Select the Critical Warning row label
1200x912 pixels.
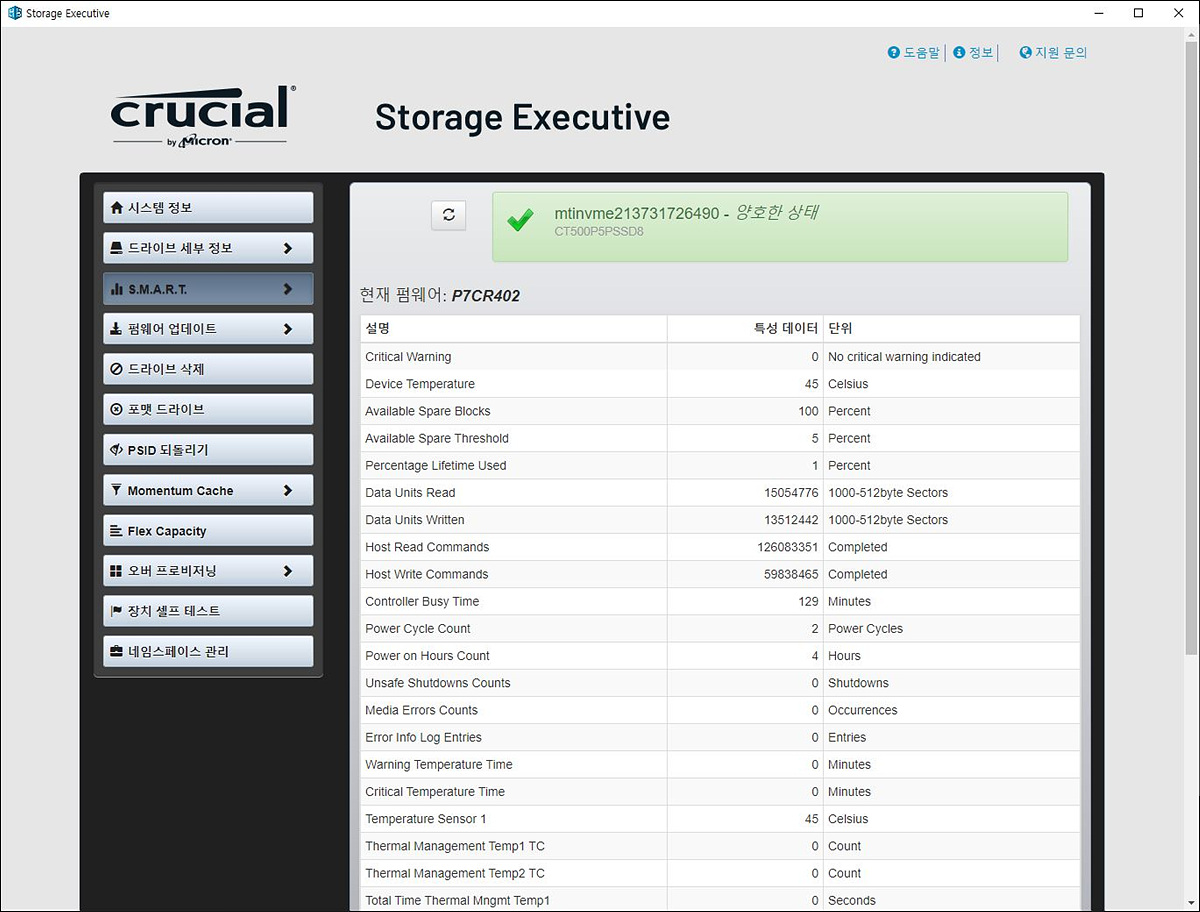(408, 357)
